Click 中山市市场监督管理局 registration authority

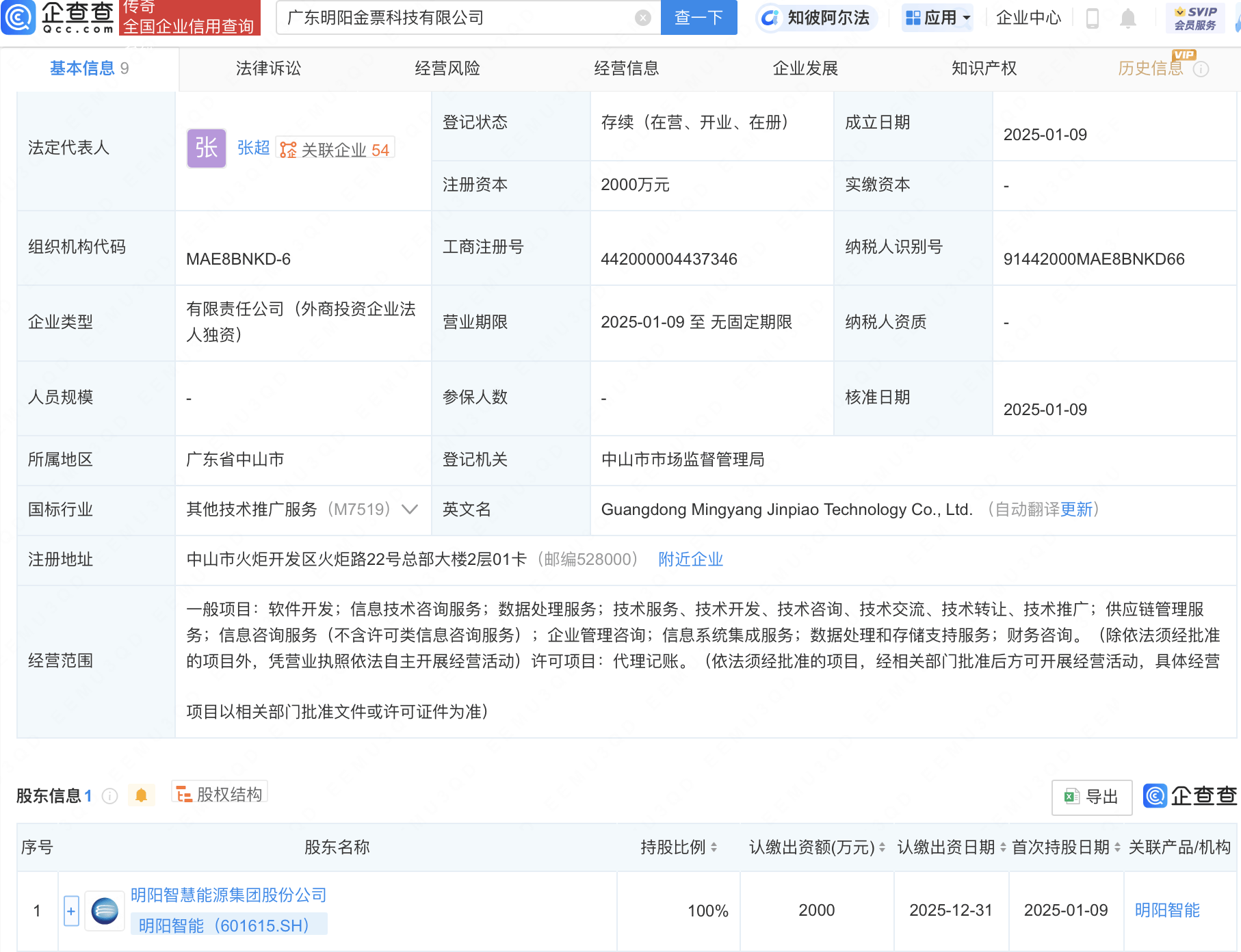[x=683, y=460]
